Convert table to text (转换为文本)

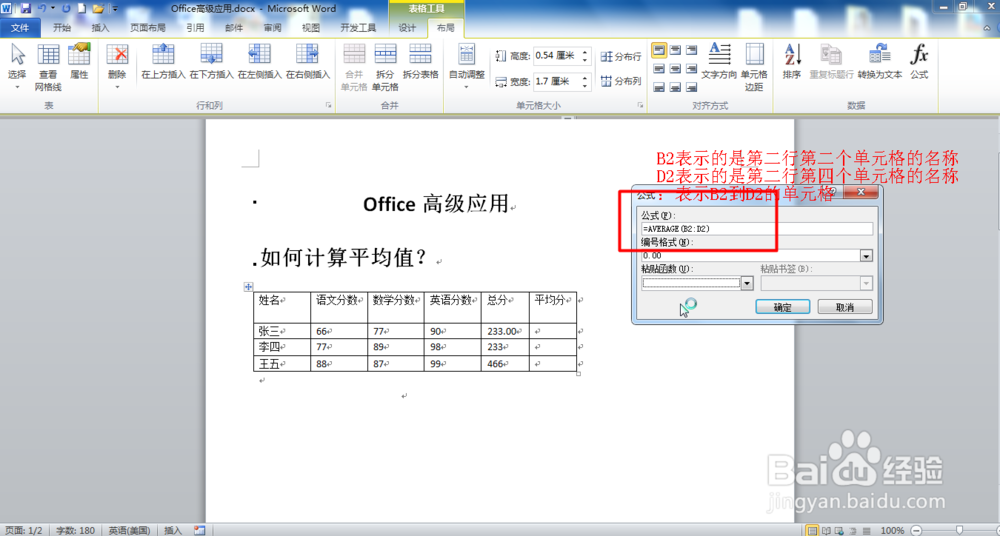[x=880, y=61]
